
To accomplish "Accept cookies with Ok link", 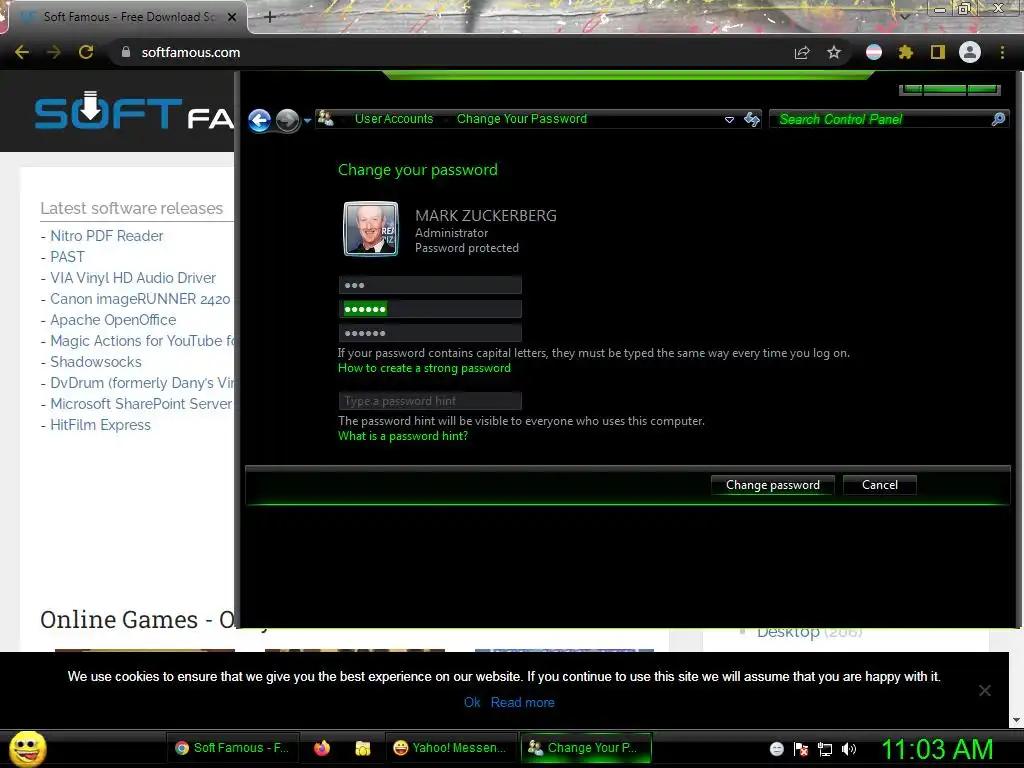I will 472,703.
